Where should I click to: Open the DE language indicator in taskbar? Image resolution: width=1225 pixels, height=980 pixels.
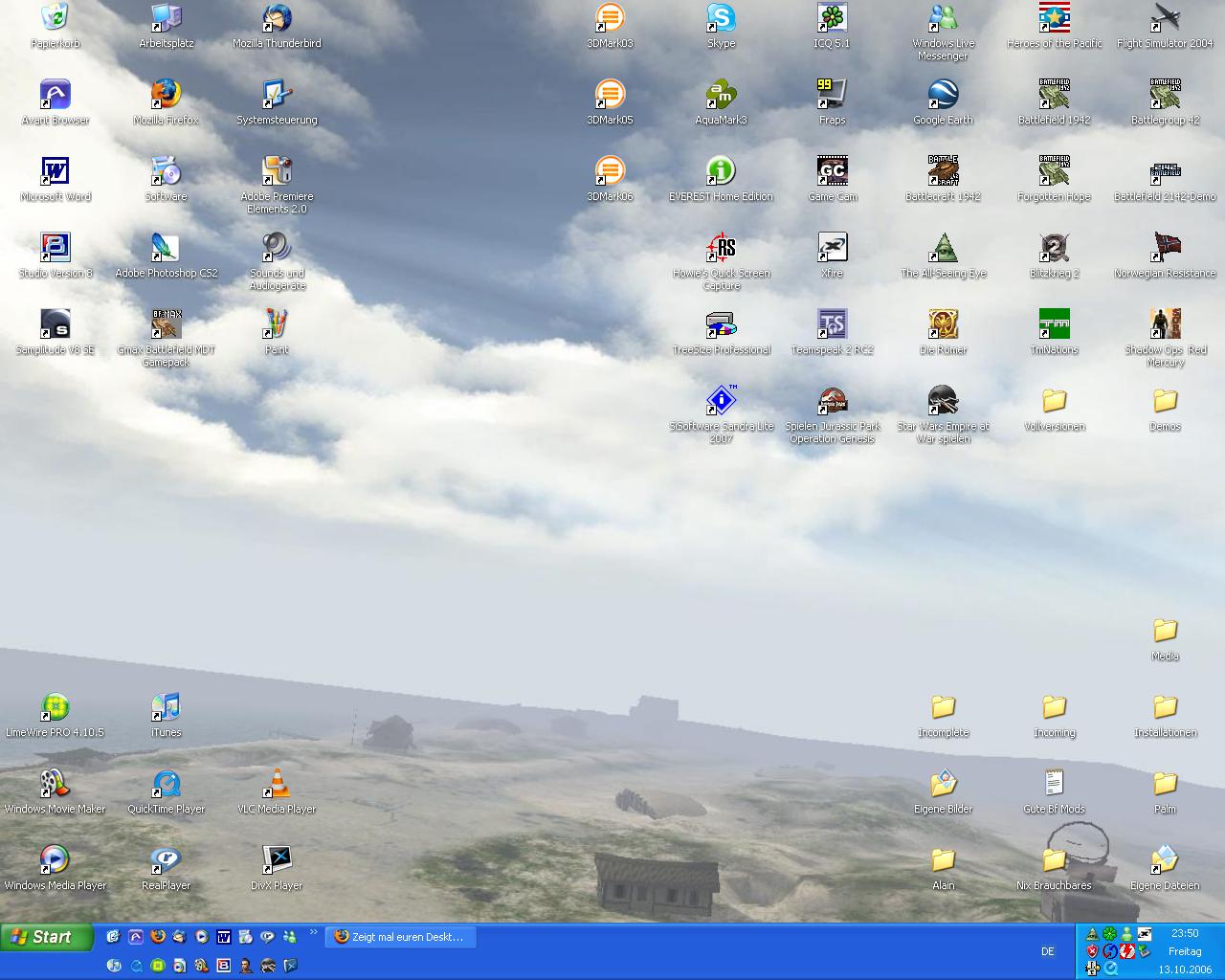tap(1047, 951)
